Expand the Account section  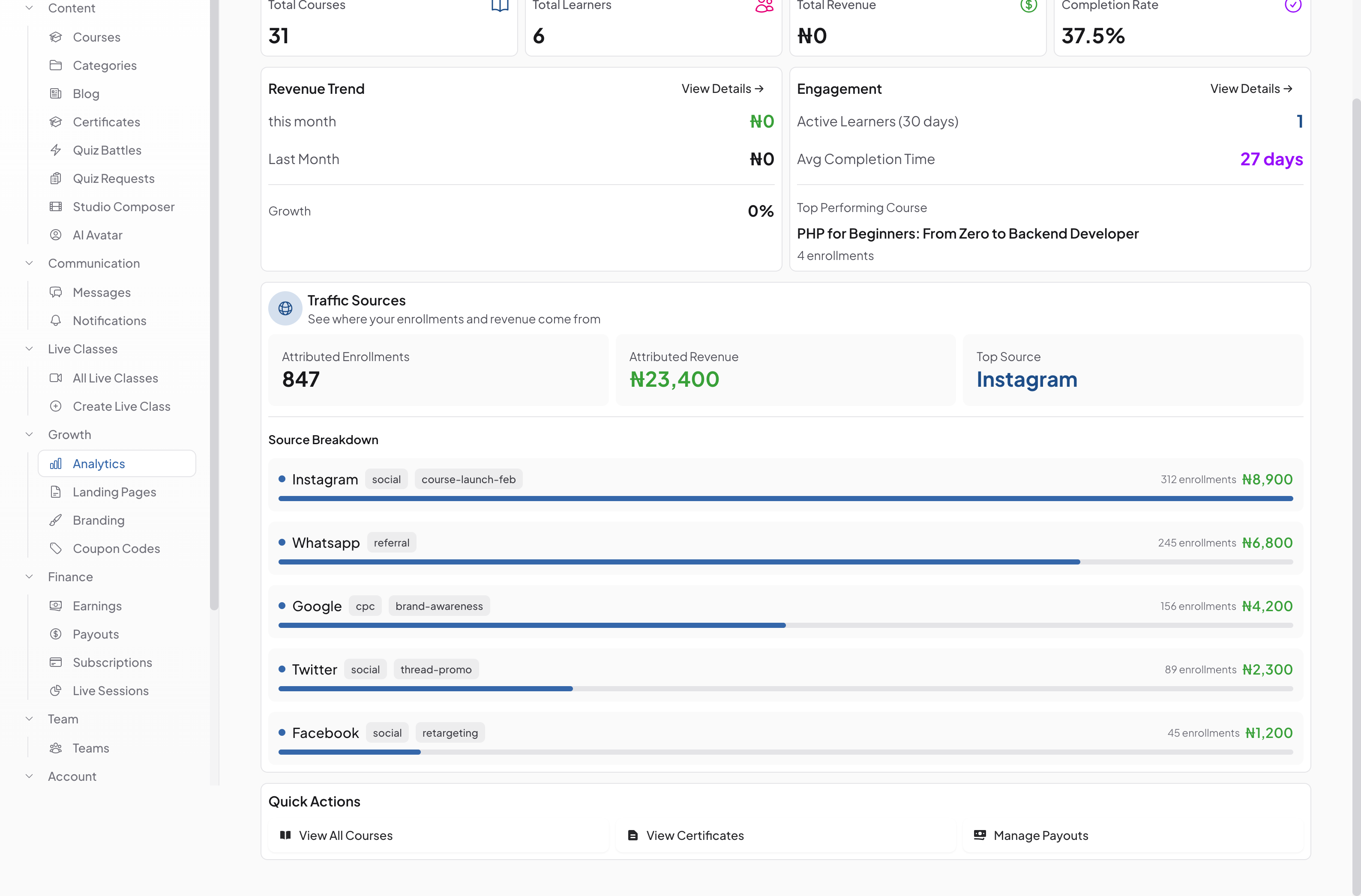pos(30,776)
